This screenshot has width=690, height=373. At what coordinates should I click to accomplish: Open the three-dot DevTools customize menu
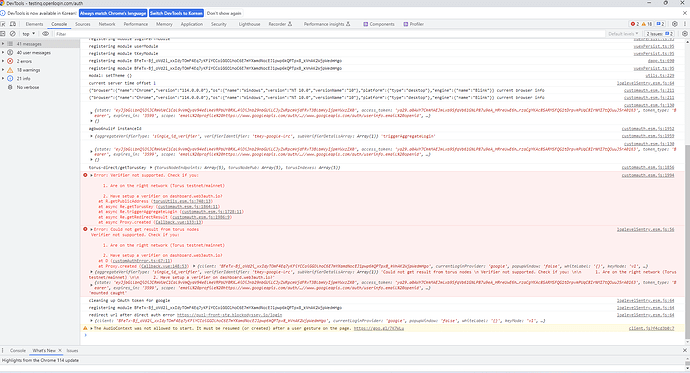[x=685, y=24]
